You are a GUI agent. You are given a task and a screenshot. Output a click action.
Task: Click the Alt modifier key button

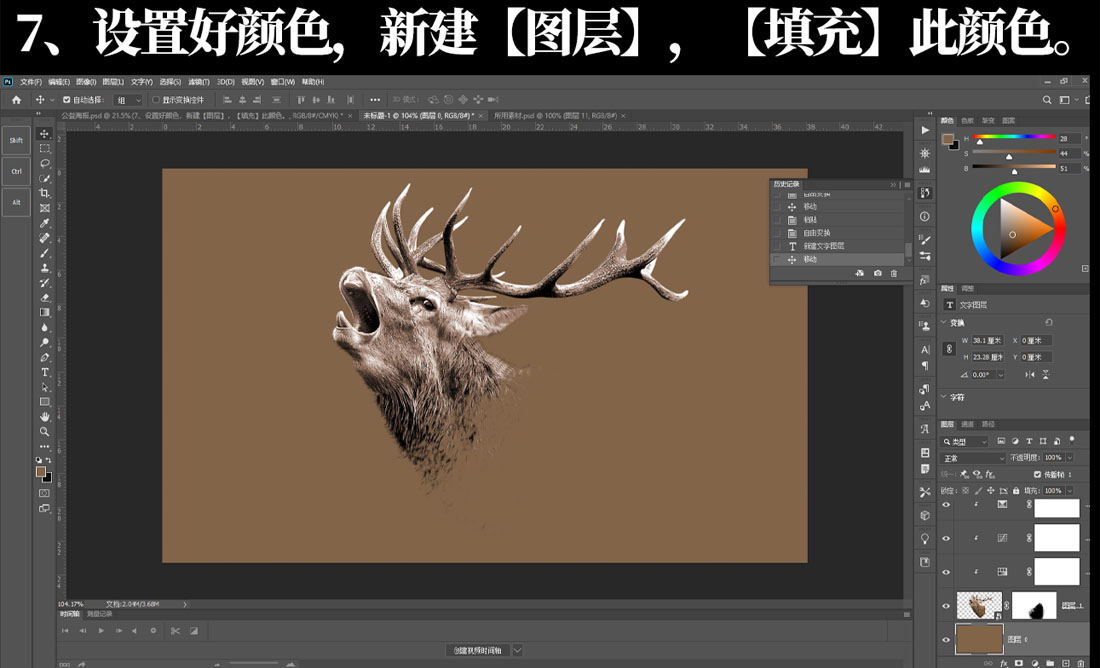pyautogui.click(x=16, y=203)
